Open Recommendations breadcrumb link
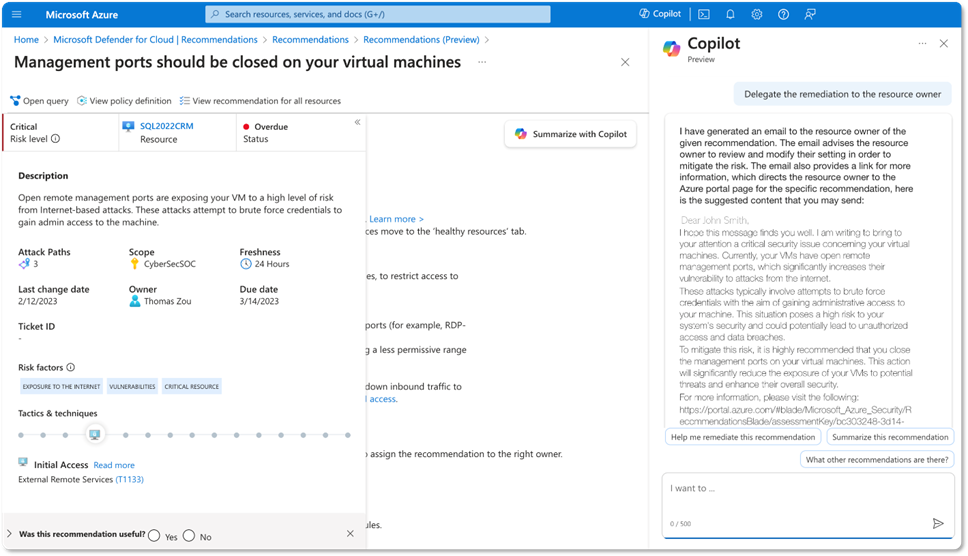The width and height of the screenshot is (968, 556). 311,39
